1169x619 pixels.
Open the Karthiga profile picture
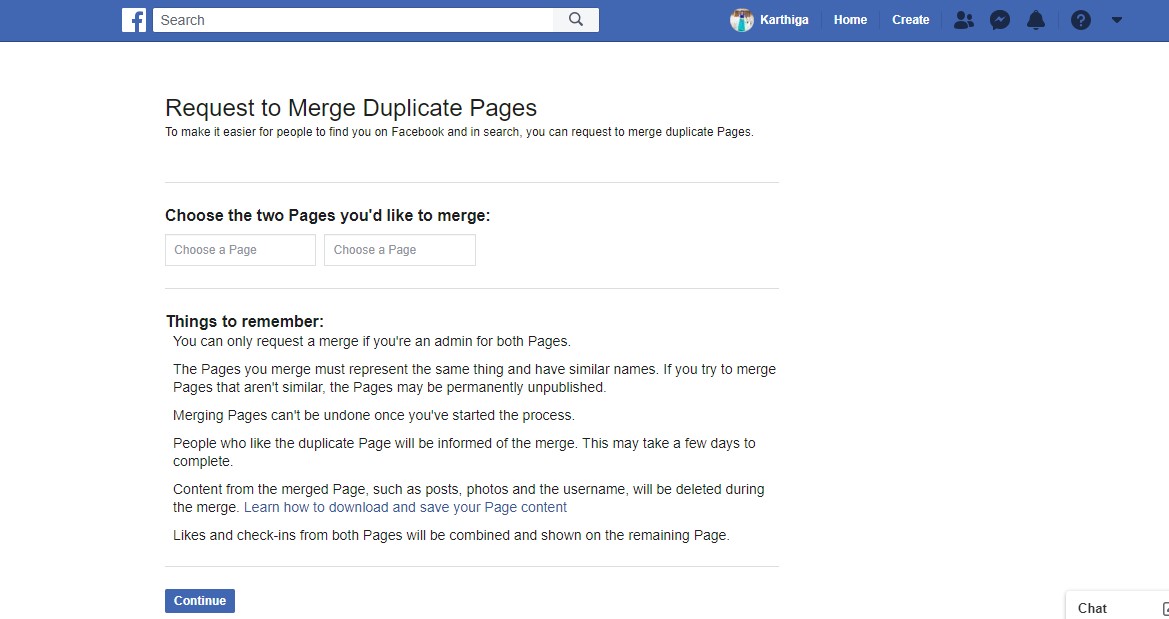[741, 20]
